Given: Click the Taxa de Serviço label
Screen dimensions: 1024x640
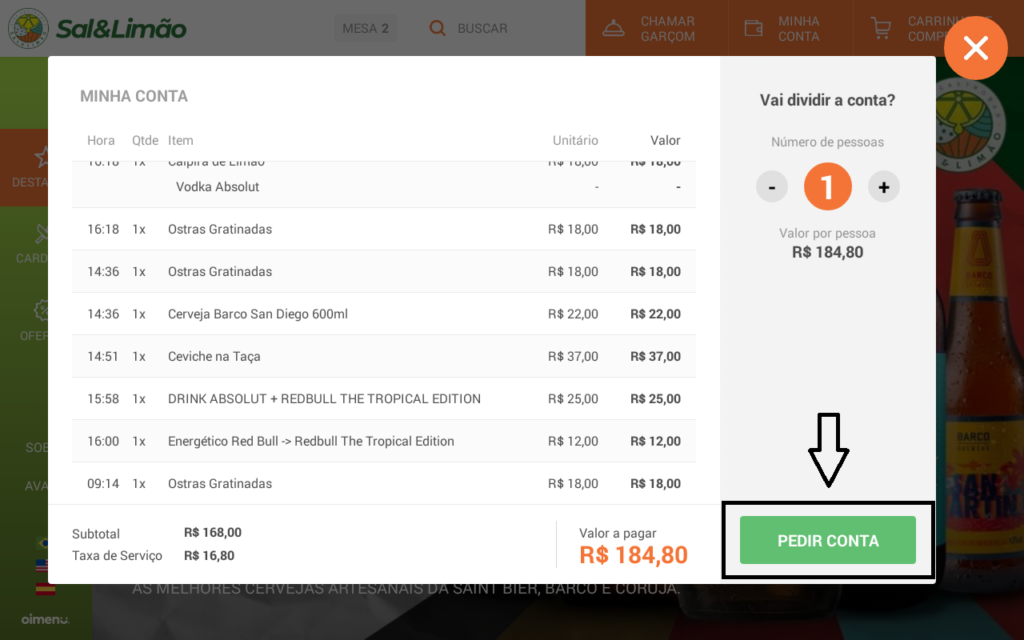Looking at the screenshot, I should pos(117,556).
